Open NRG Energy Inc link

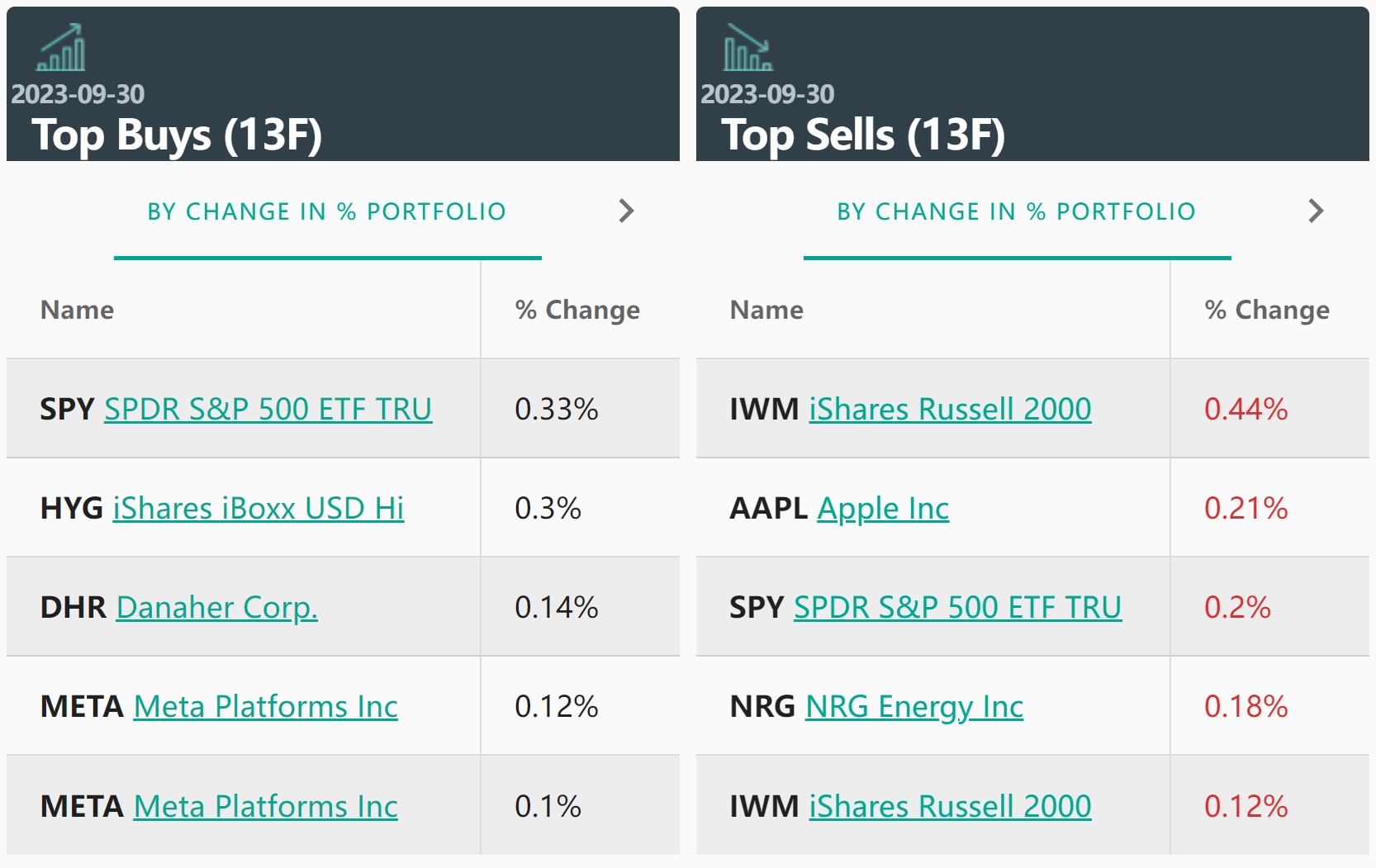[914, 707]
